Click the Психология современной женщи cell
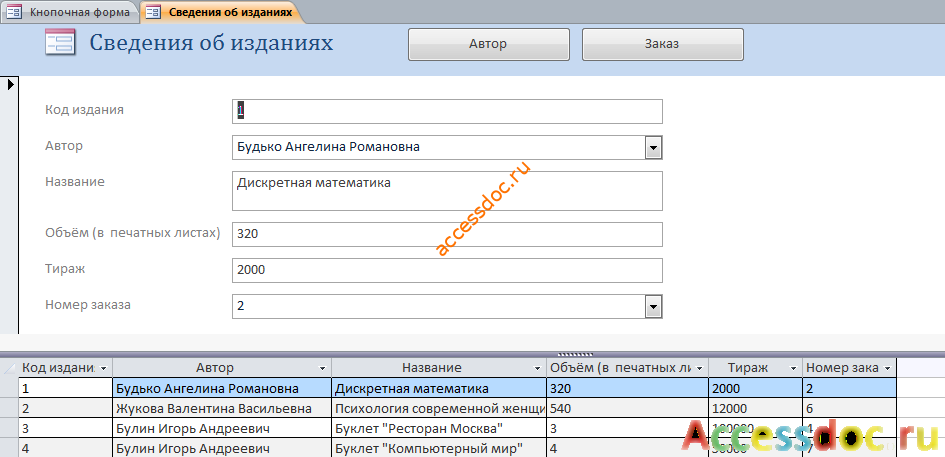 439,409
